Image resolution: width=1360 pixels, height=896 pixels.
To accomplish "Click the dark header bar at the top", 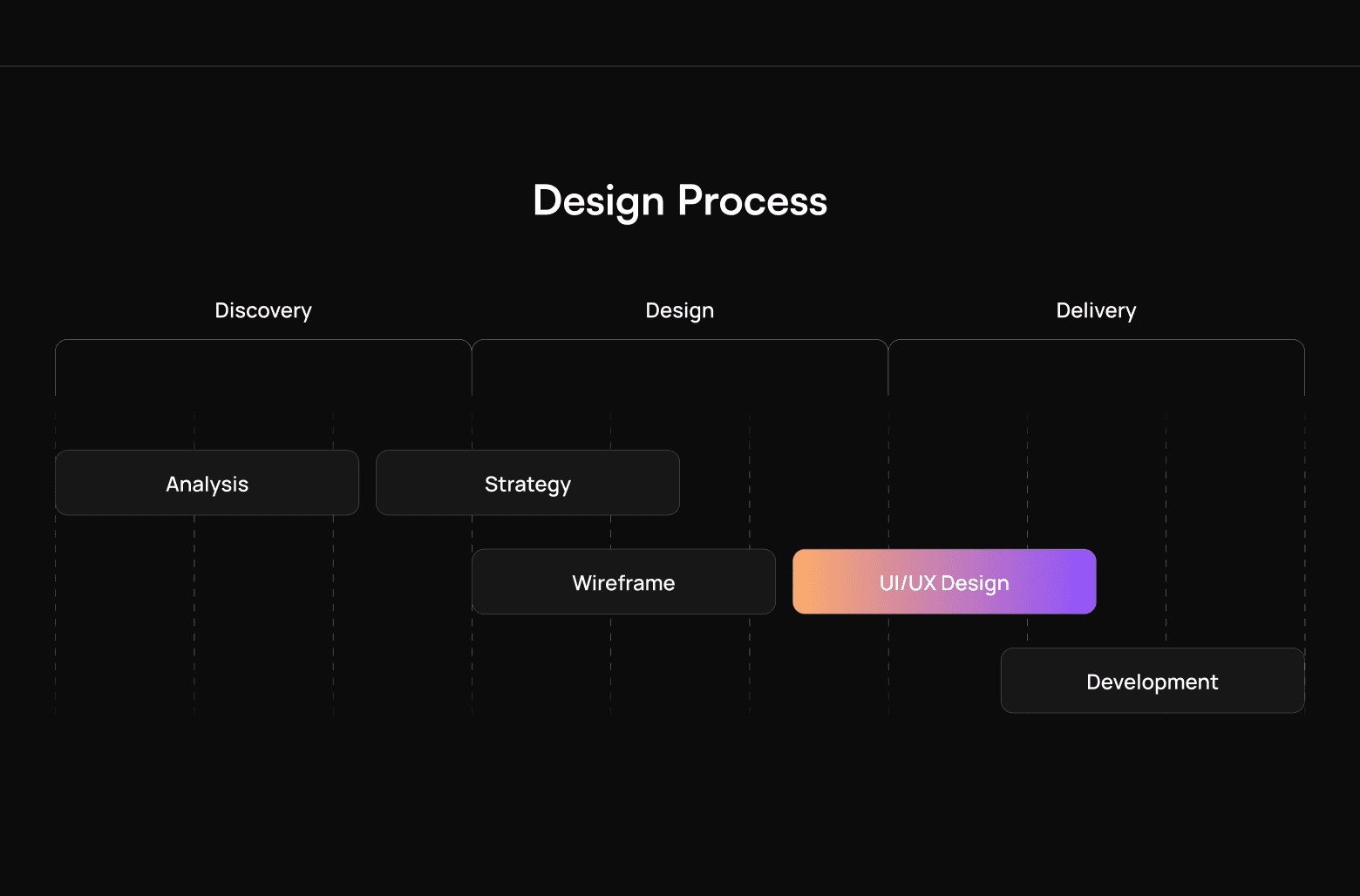I will coord(680,31).
